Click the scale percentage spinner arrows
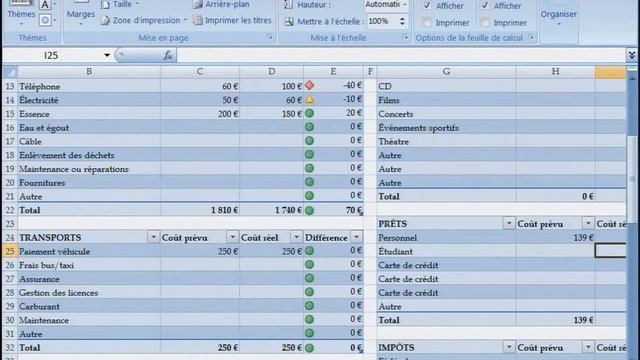The height and width of the screenshot is (360, 640). pos(402,21)
